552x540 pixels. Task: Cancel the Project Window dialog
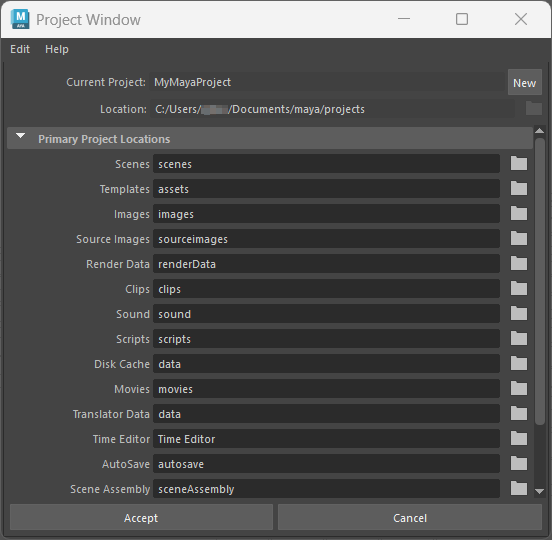(x=410, y=517)
